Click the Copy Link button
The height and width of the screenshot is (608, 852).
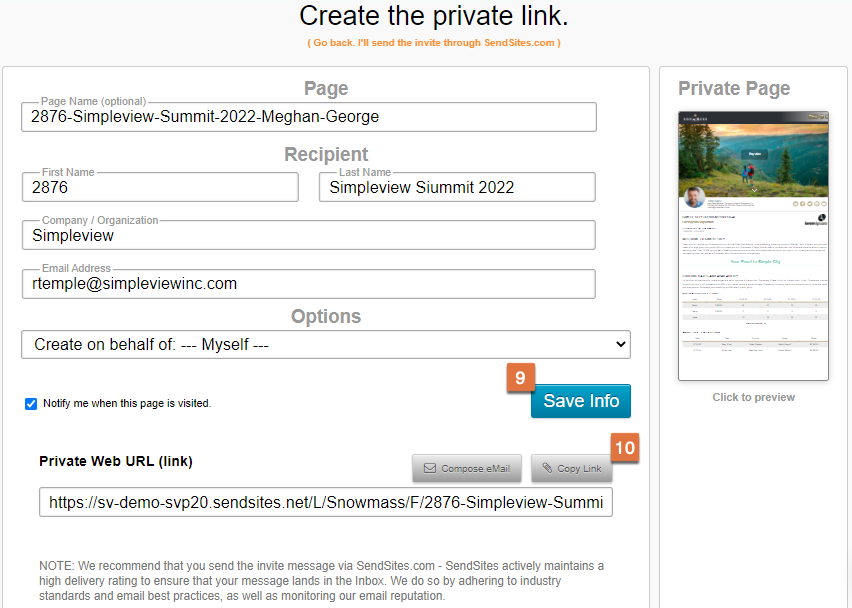[572, 468]
